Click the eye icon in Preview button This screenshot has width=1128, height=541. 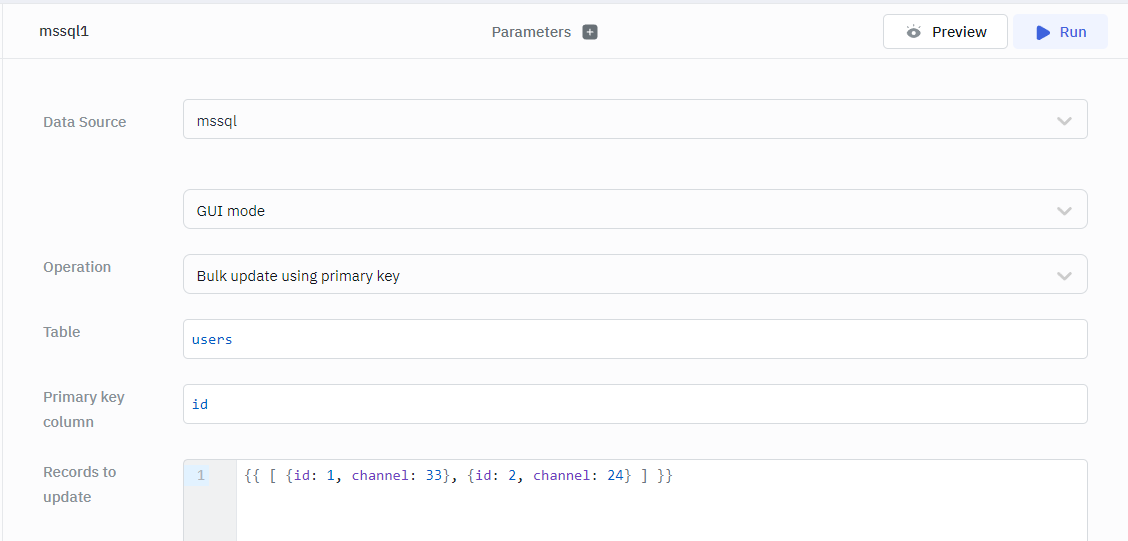click(913, 32)
